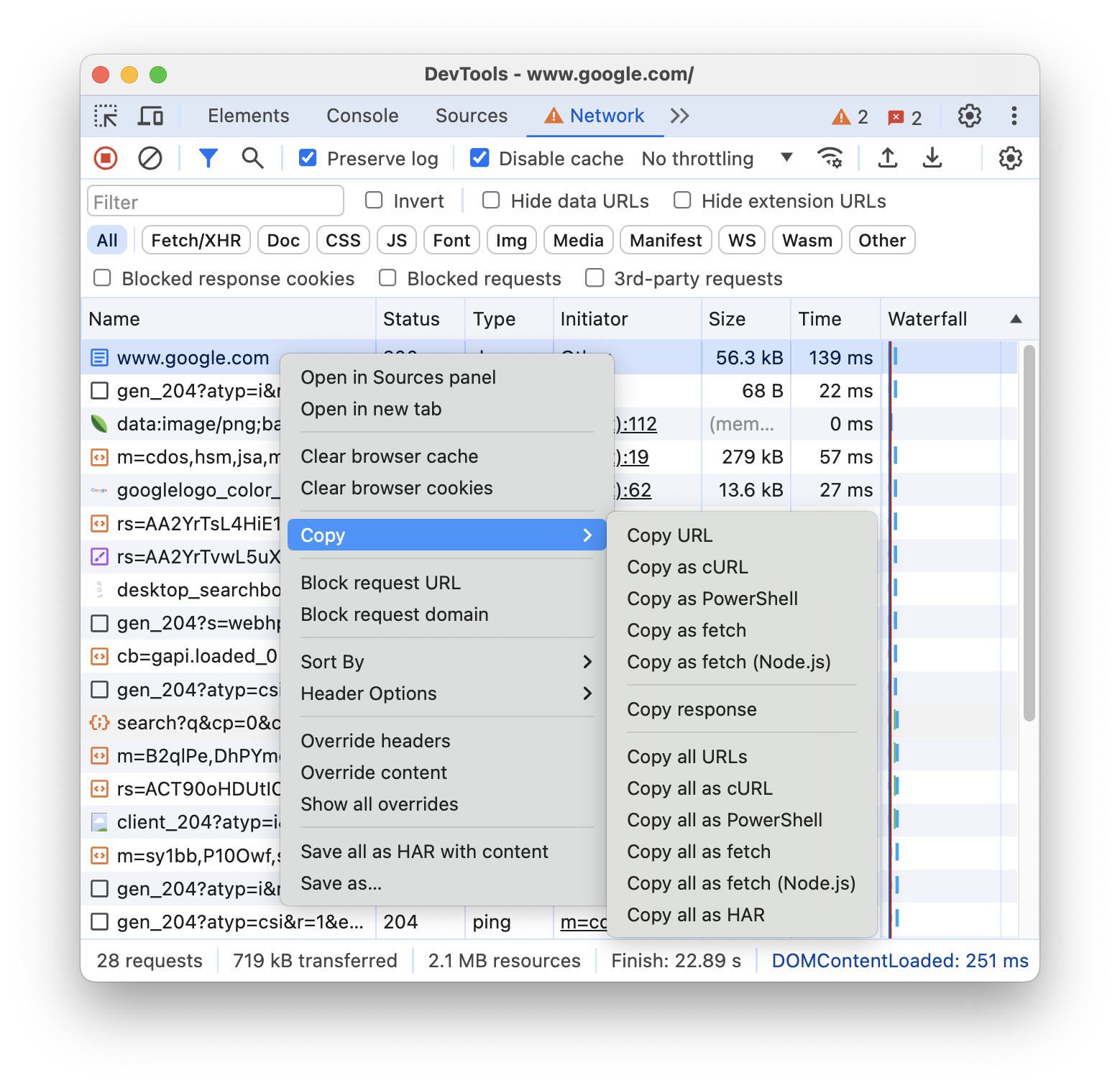
Task: Click script icon for cb=gapi.loaded_0 row
Action: 99,656
